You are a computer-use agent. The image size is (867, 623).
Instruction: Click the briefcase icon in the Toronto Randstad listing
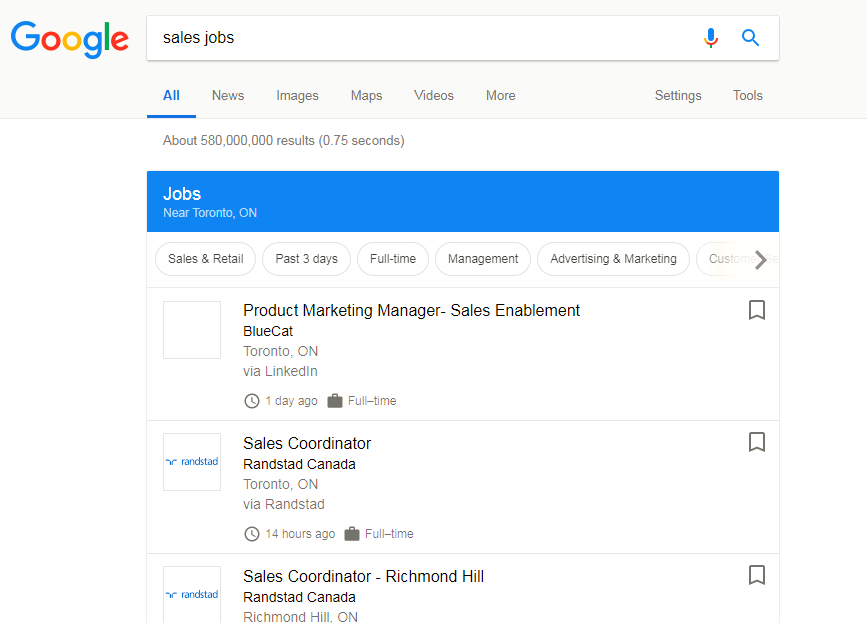pos(352,533)
